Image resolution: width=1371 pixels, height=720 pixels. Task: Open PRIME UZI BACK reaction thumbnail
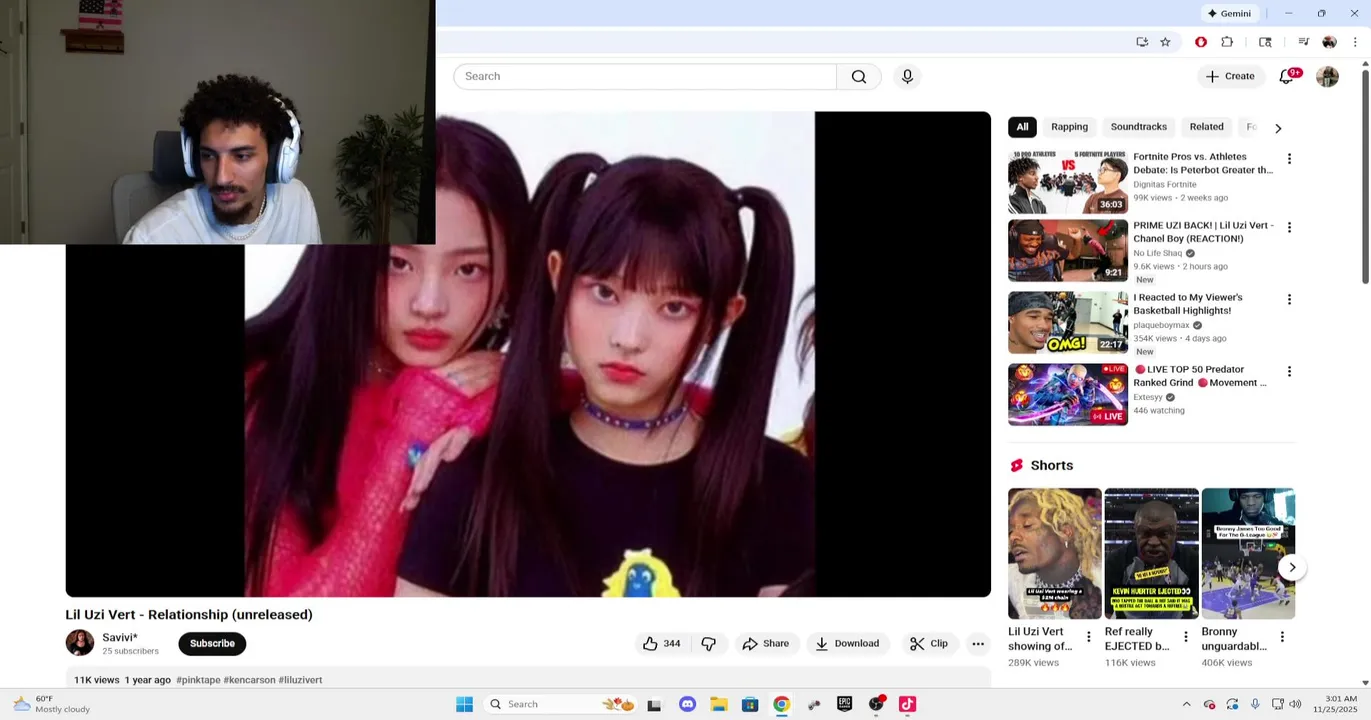click(x=1068, y=251)
